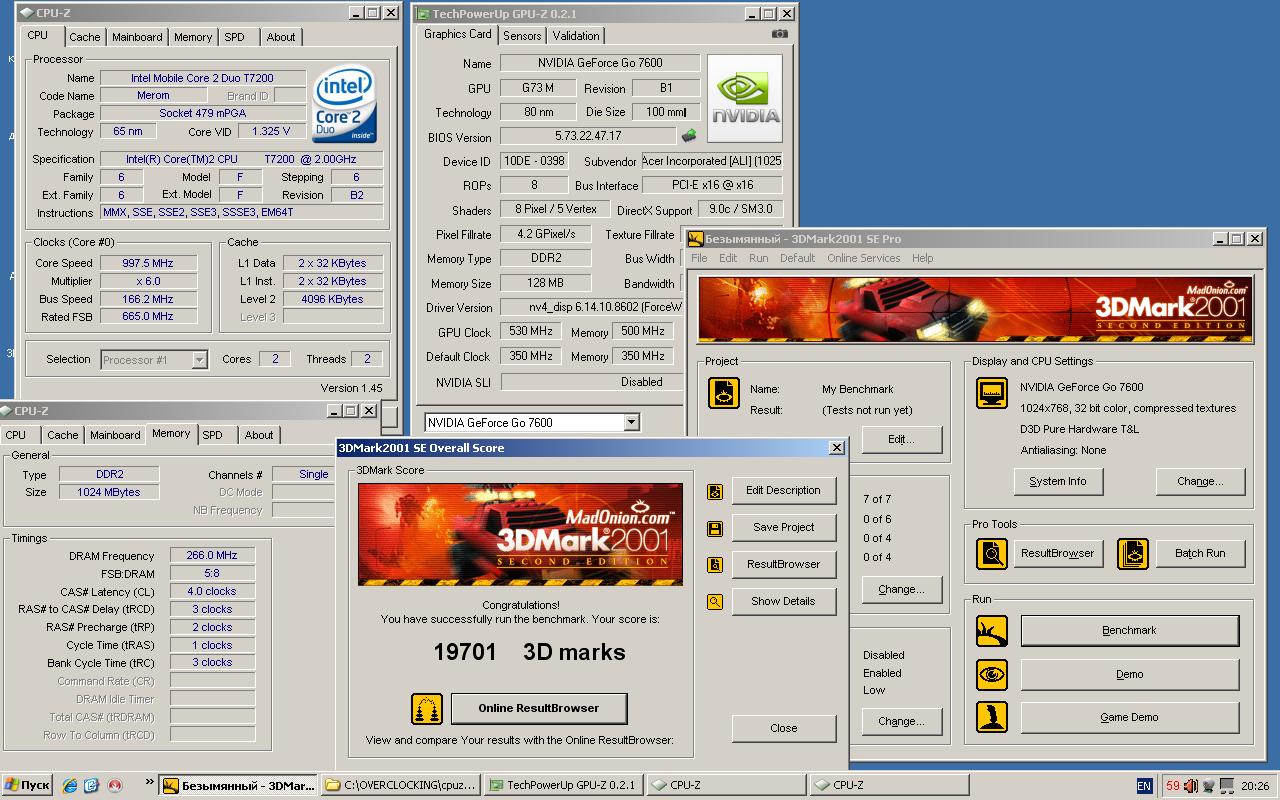
Task: Open the File menu in 3DMark2001
Action: [x=699, y=258]
